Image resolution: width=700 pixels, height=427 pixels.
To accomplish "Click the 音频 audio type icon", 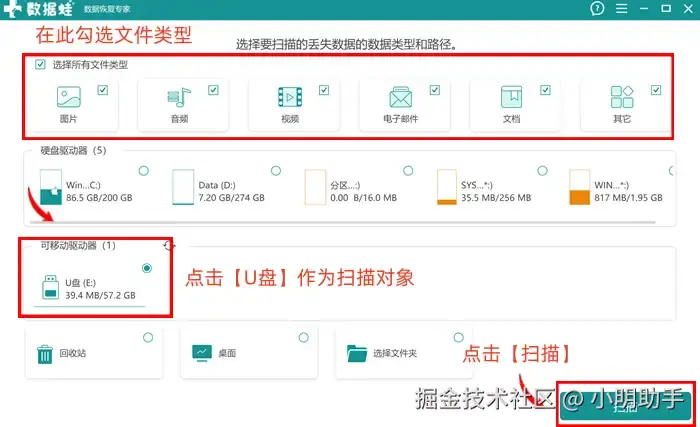I will (x=179, y=97).
